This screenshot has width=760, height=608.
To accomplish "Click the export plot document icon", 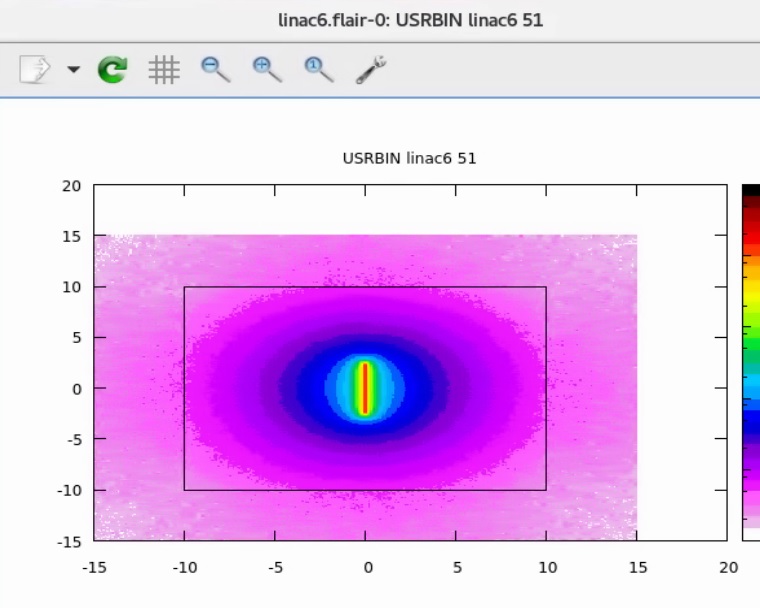I will coord(35,69).
